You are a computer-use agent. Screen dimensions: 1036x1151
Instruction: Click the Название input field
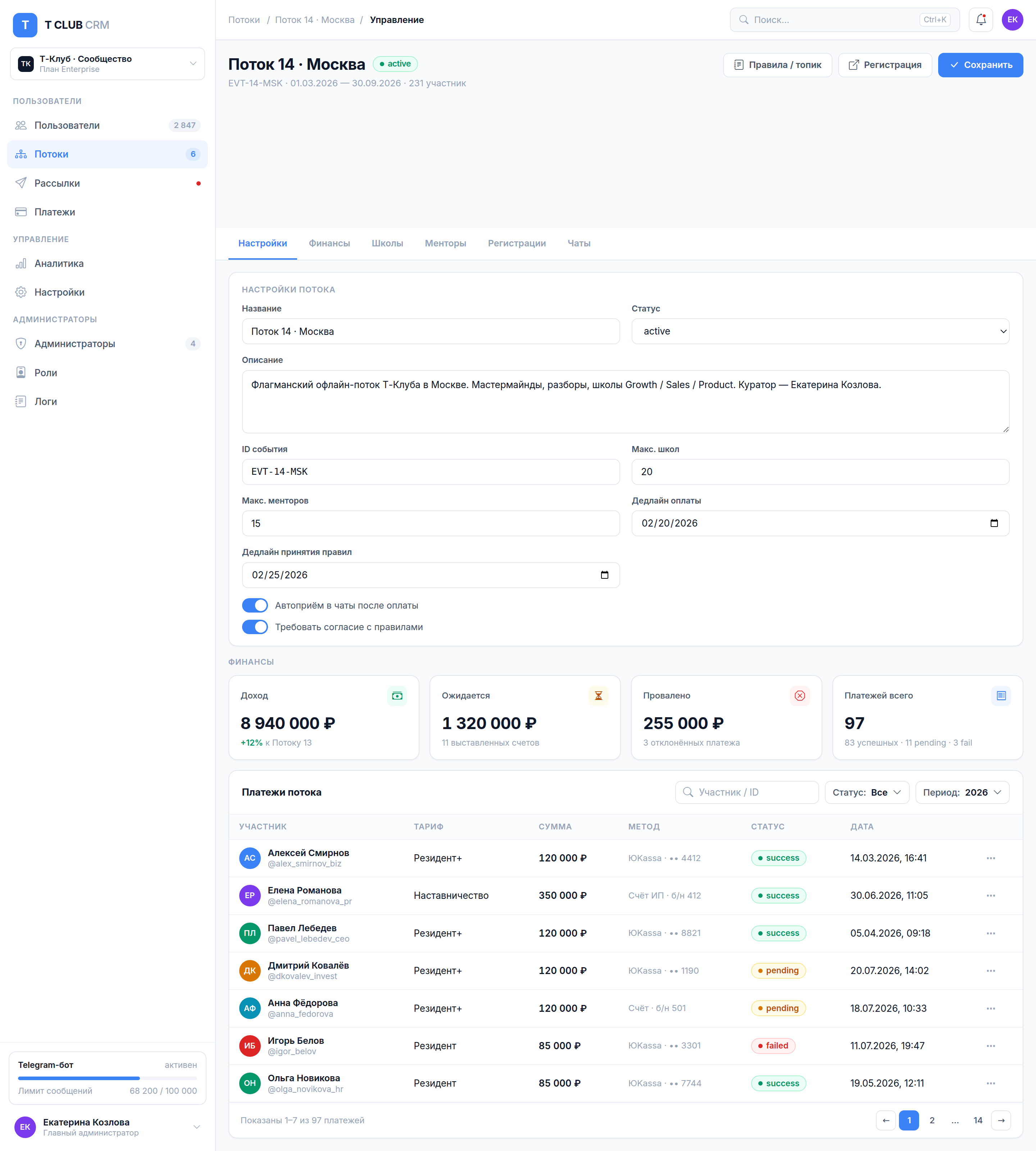coord(430,331)
